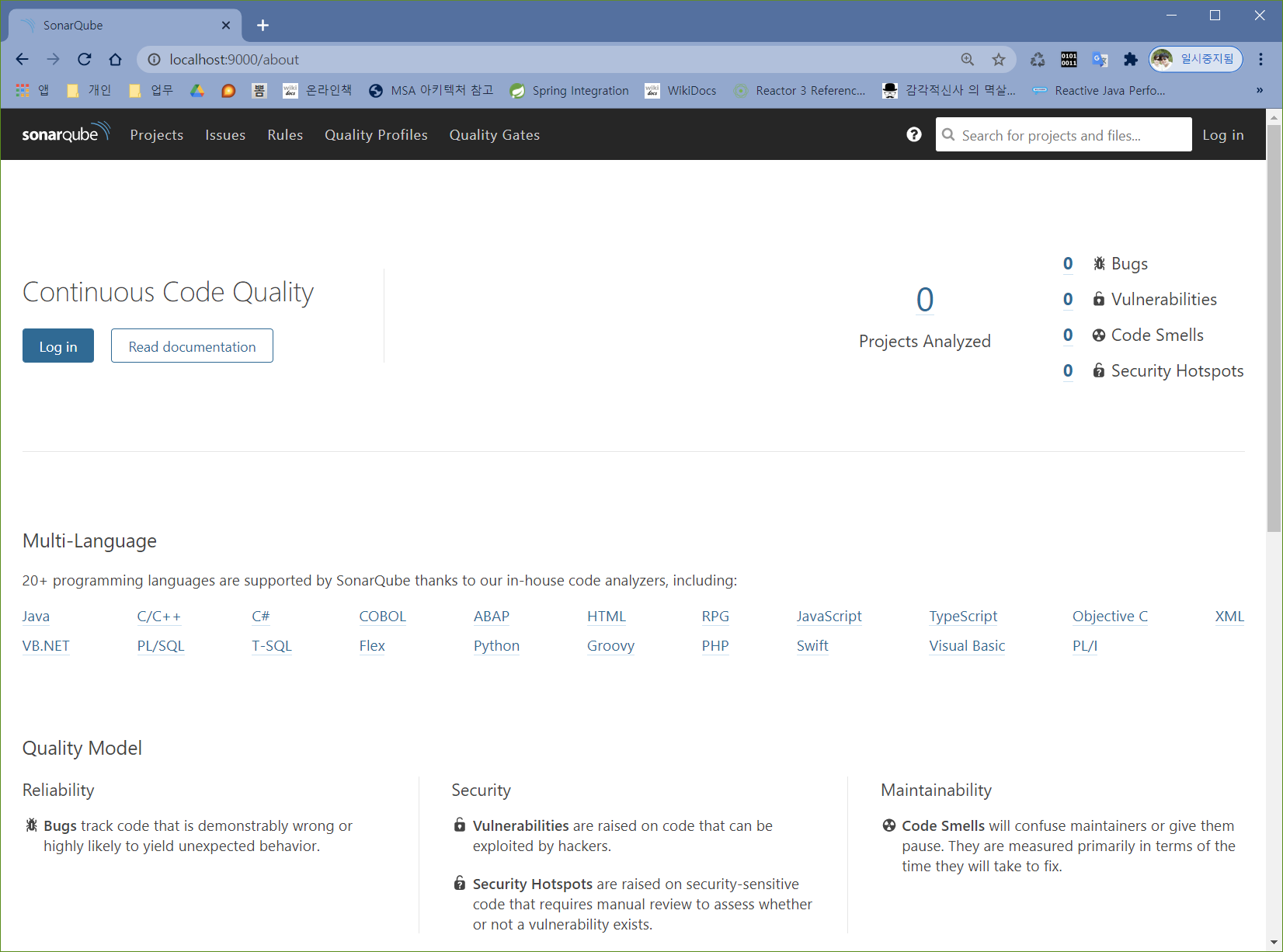
Task: Go forward in browser history
Action: [x=53, y=59]
